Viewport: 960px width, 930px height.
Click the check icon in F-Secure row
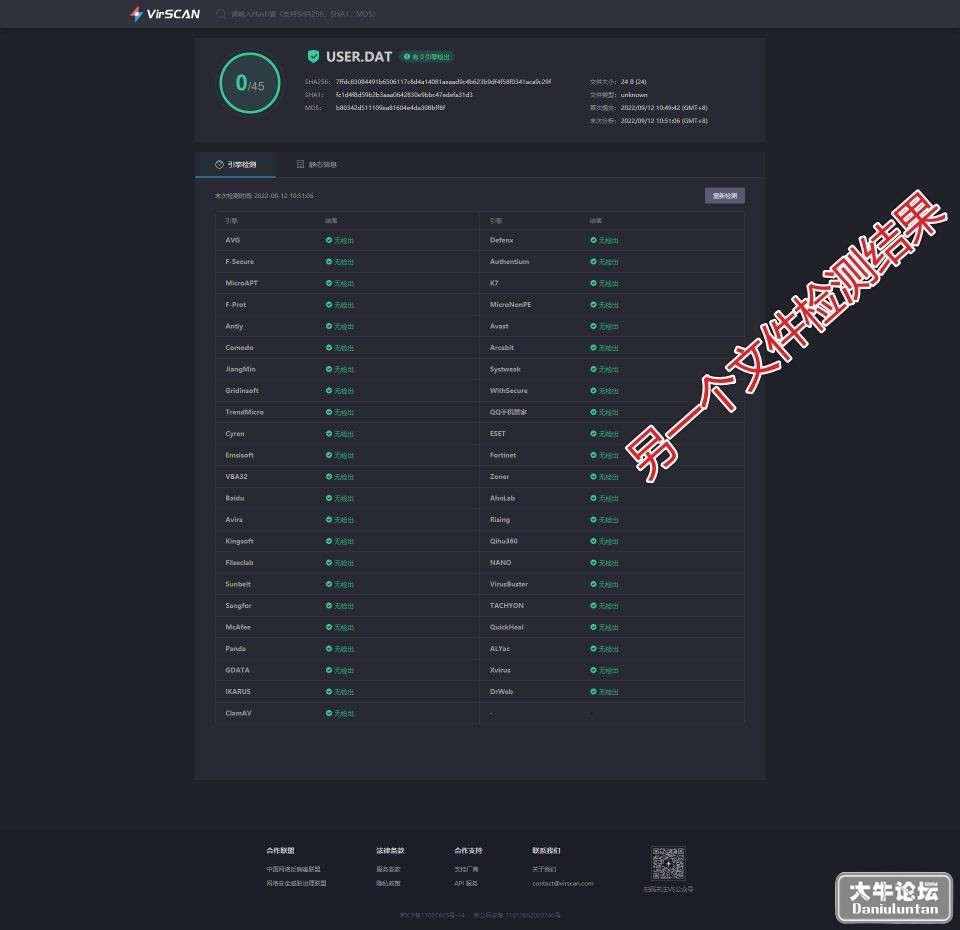329,261
